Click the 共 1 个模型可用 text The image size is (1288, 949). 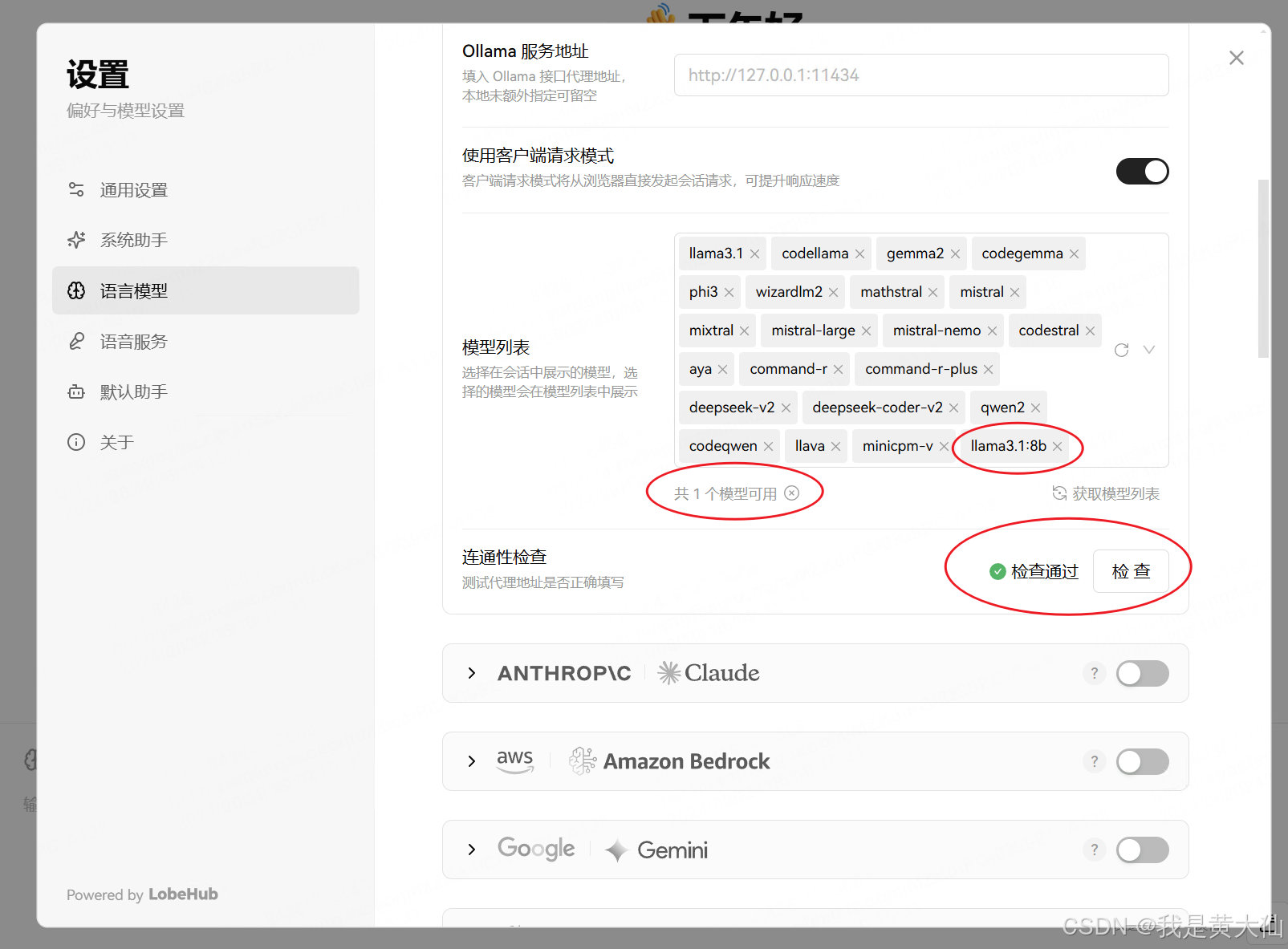click(725, 493)
